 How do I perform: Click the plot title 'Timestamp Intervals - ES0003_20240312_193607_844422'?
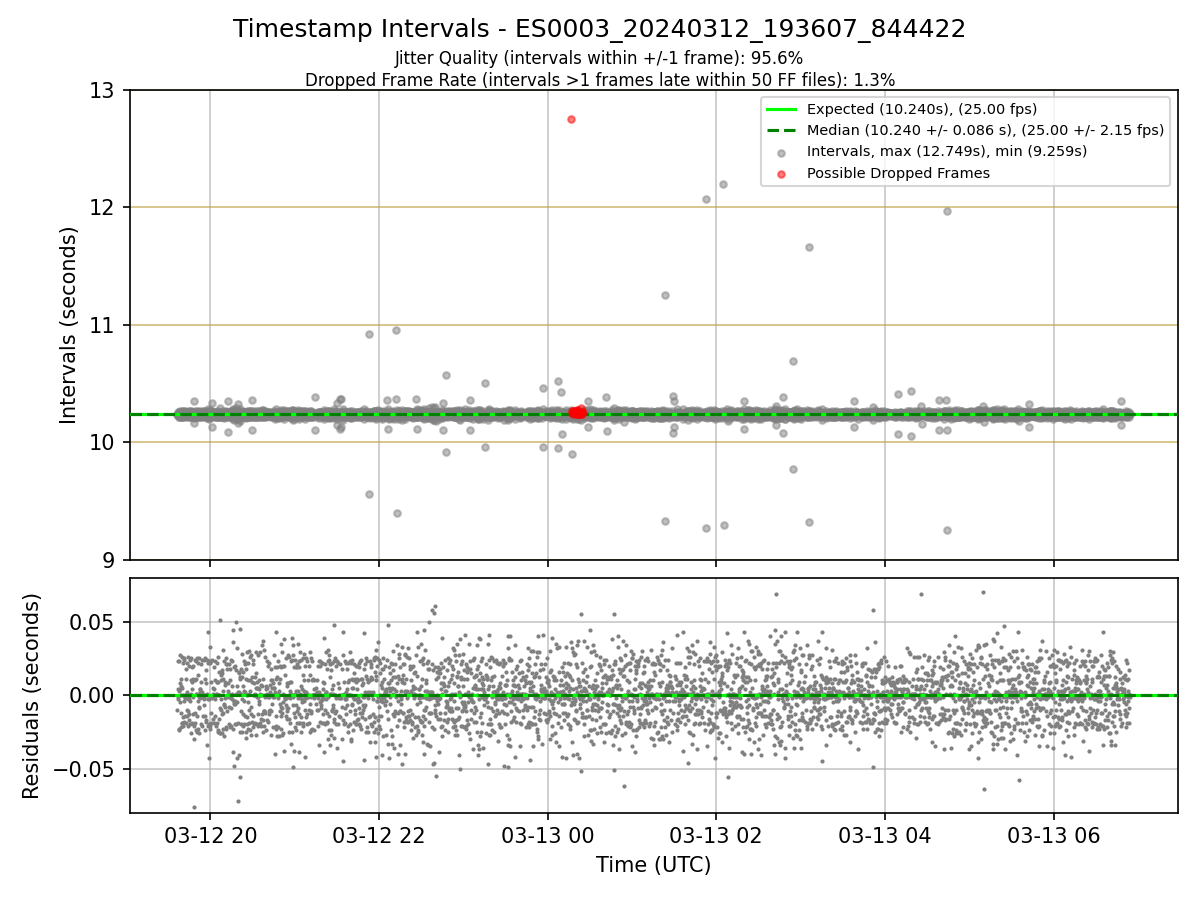pyautogui.click(x=599, y=29)
